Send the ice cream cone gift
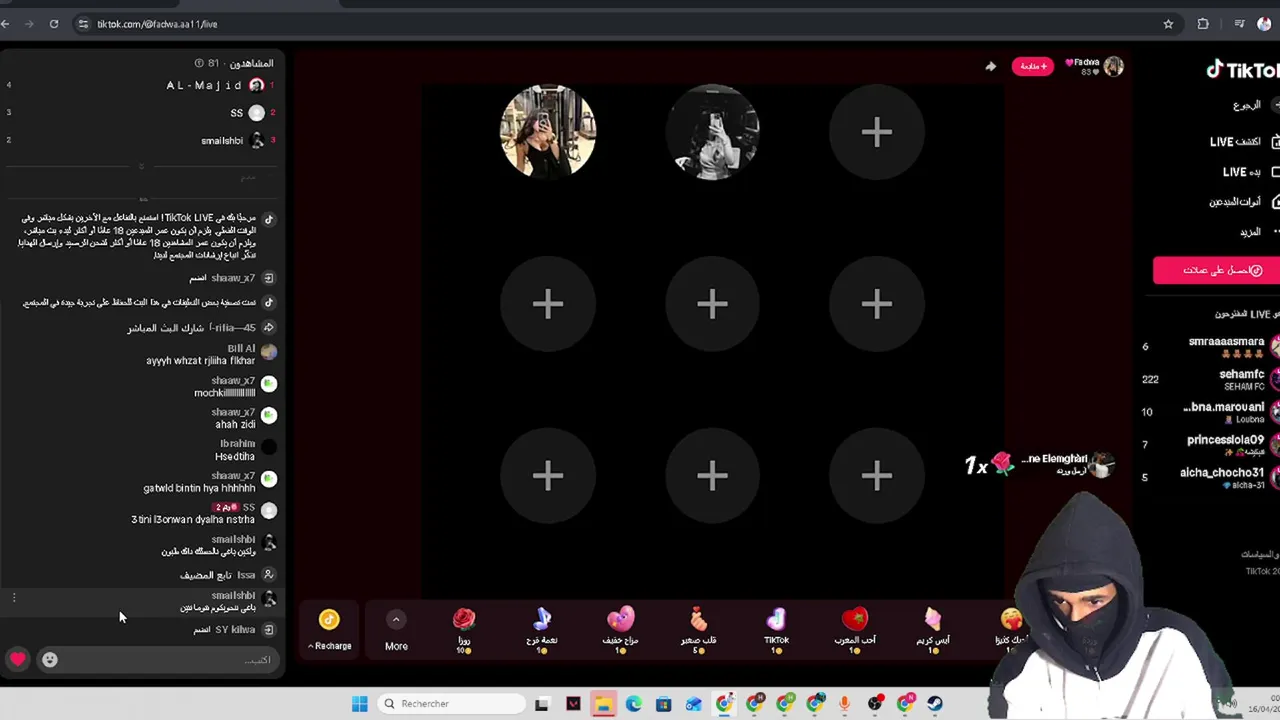This screenshot has width=1280, height=720. coord(932,630)
